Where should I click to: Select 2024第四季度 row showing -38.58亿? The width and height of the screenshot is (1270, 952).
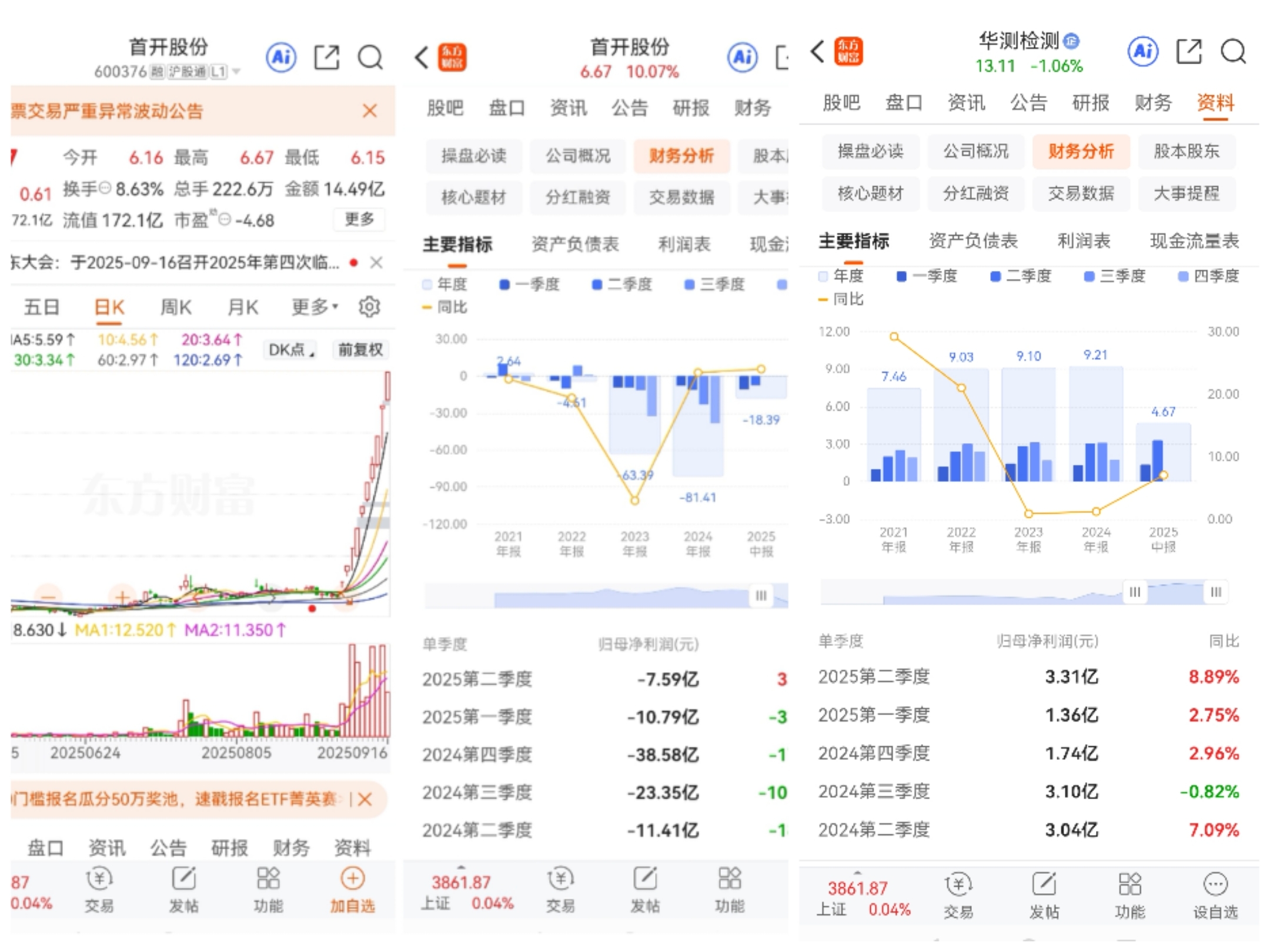[x=604, y=755]
